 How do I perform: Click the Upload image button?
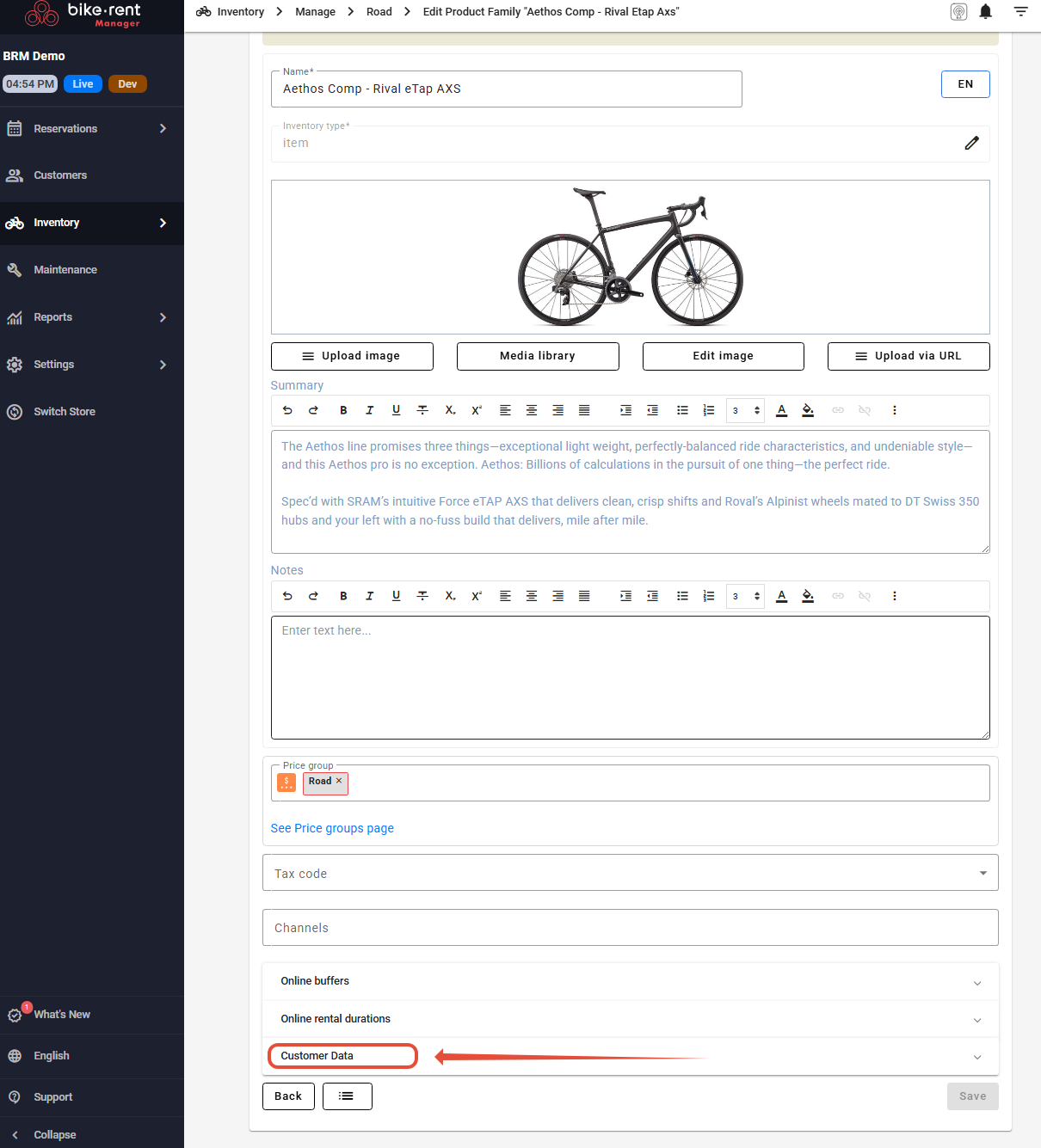[352, 356]
